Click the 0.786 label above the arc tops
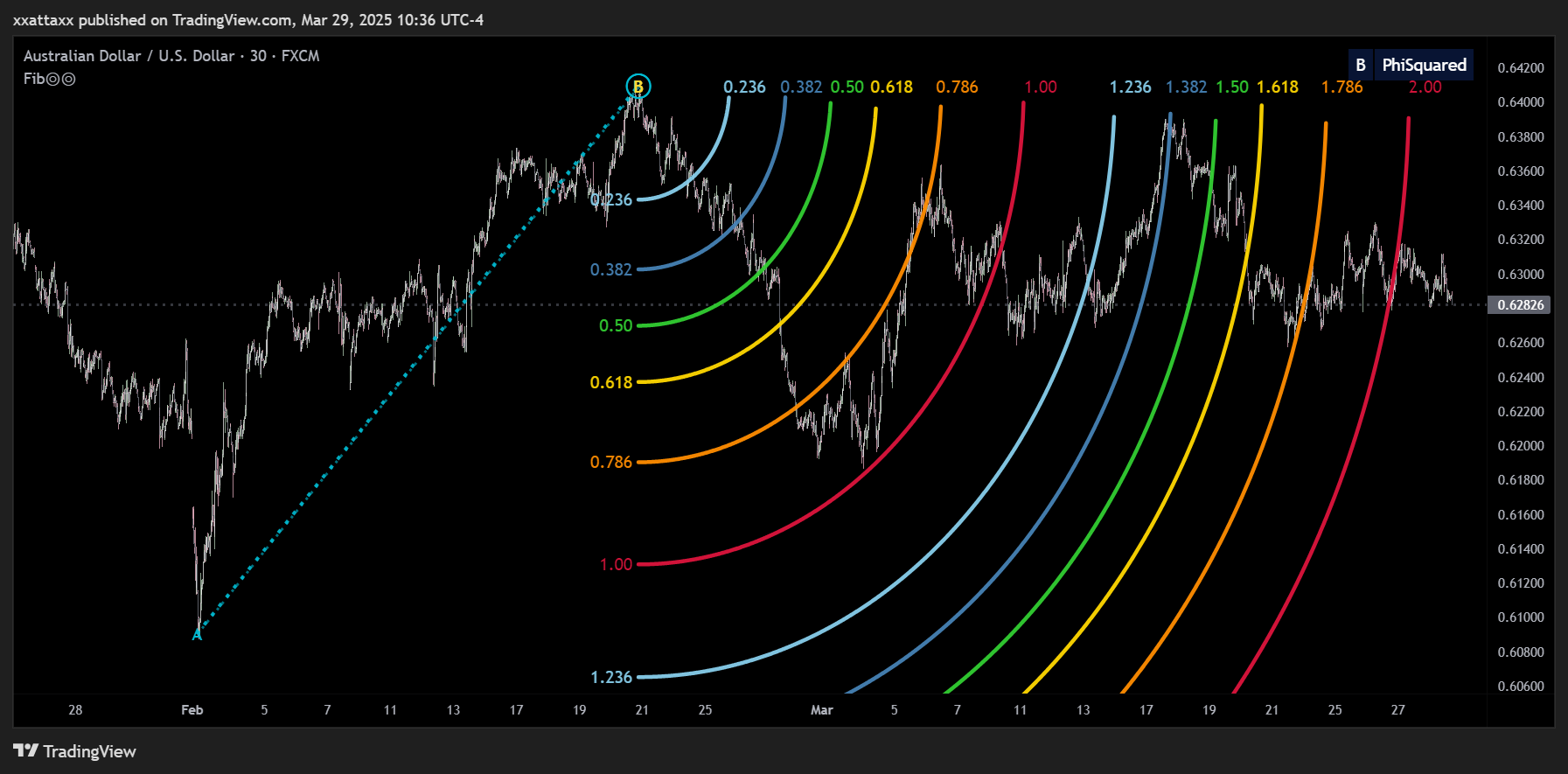Screen dimensions: 1568x774 [x=957, y=87]
